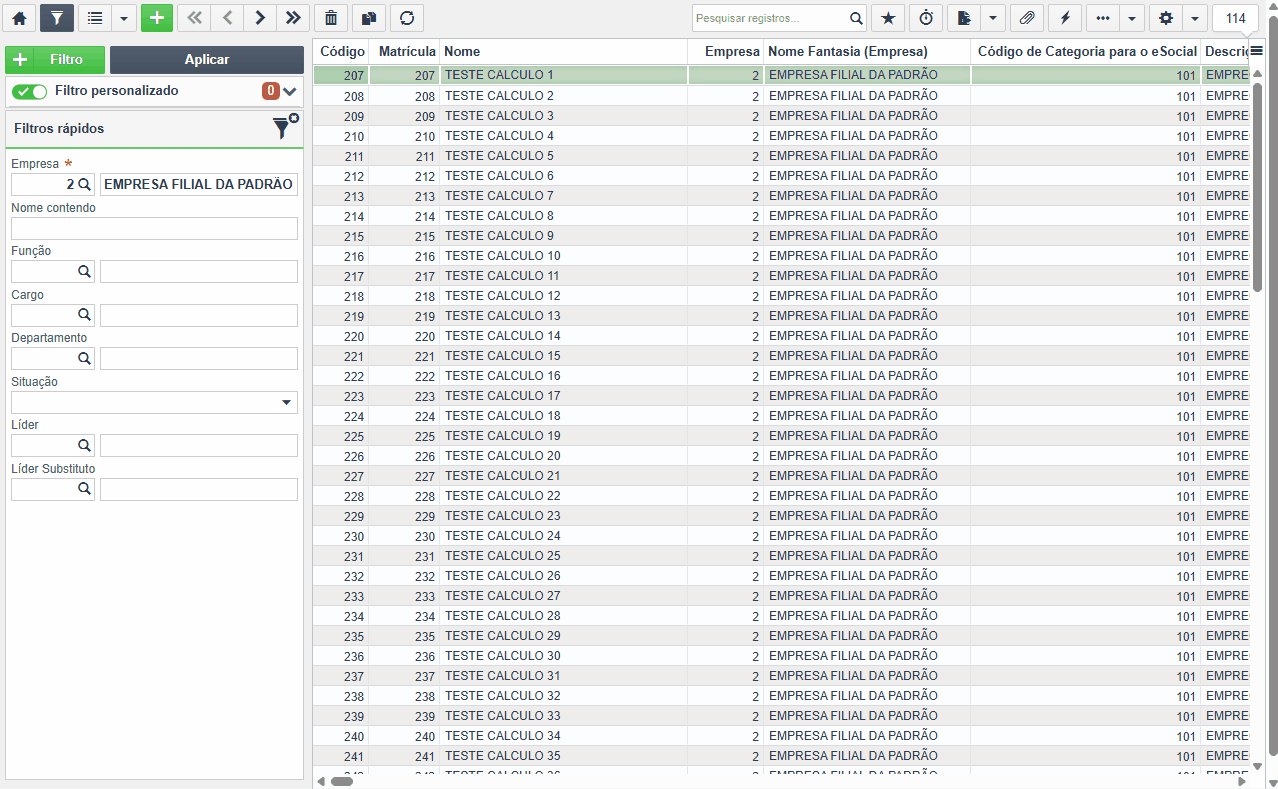Open the settings gear dropdown arrow

(x=1195, y=18)
